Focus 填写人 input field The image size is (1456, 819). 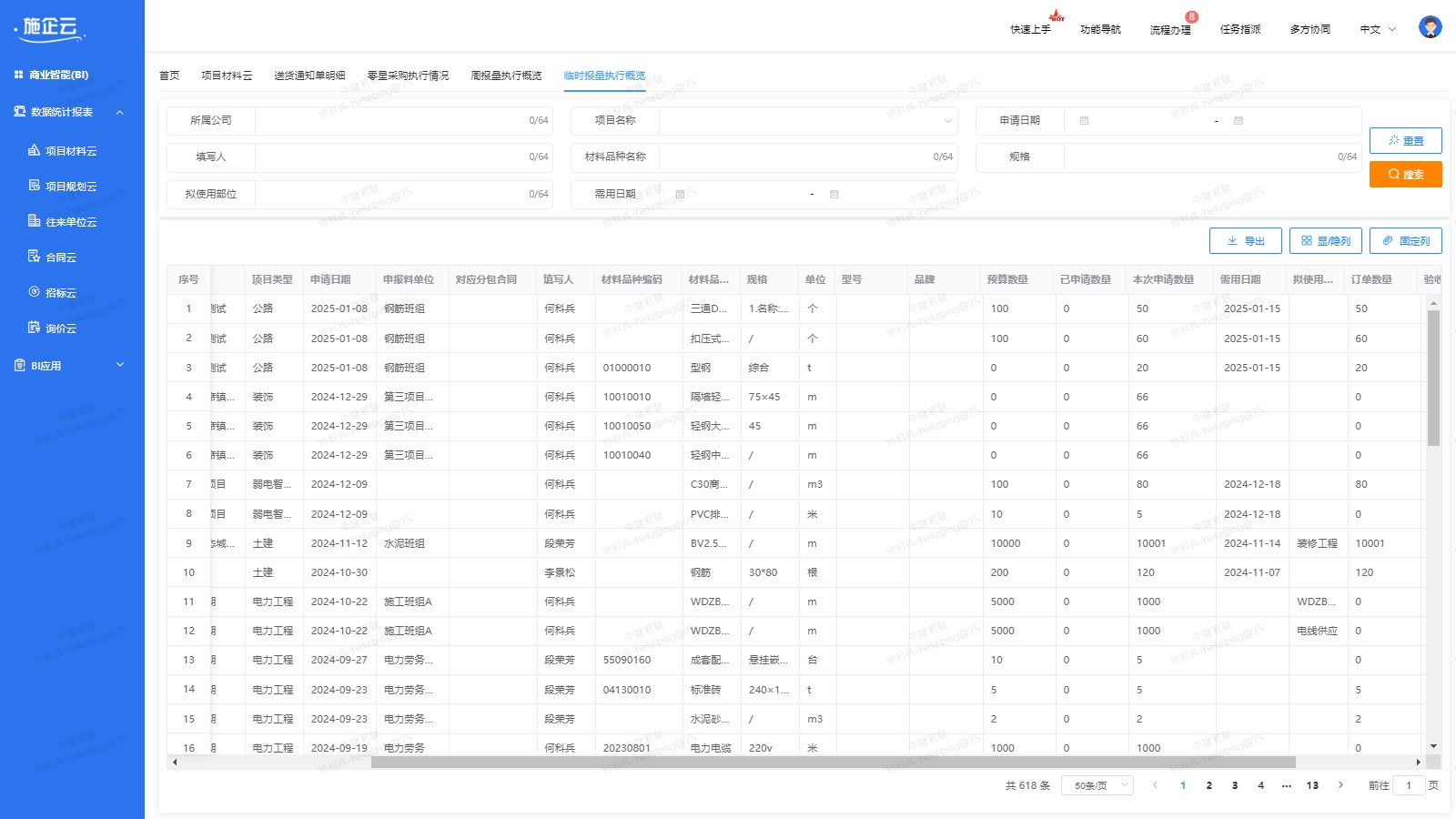[403, 157]
